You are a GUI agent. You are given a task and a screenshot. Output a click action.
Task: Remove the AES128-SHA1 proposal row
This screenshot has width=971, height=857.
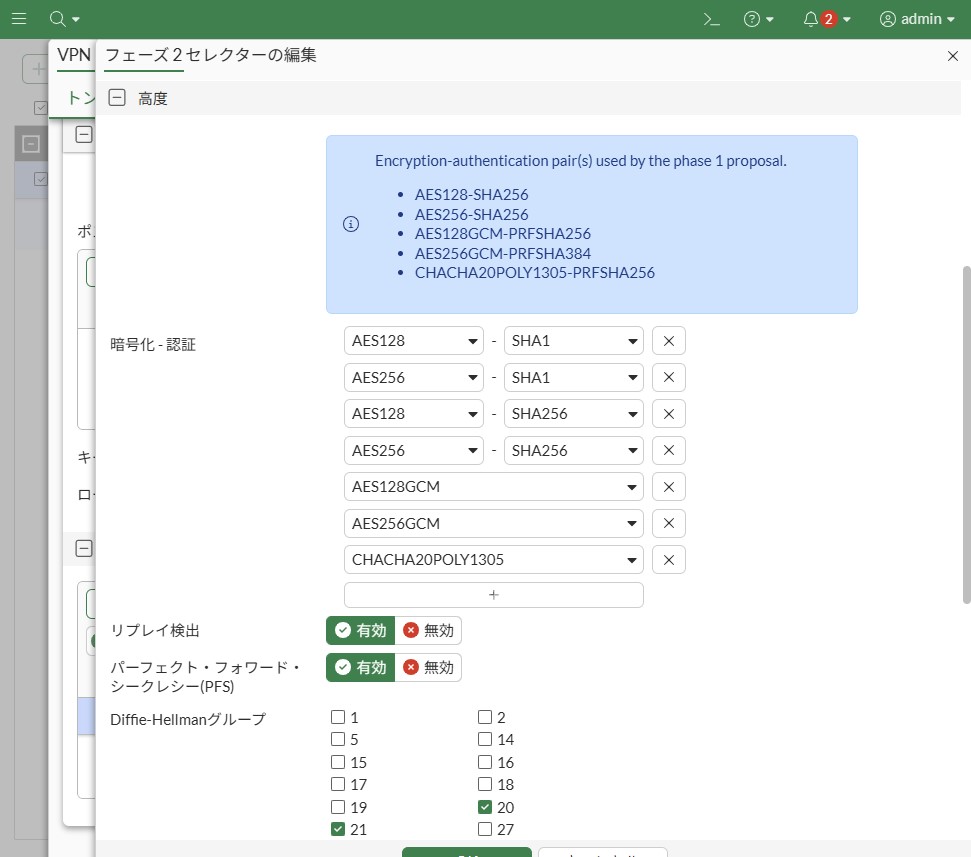(x=668, y=341)
